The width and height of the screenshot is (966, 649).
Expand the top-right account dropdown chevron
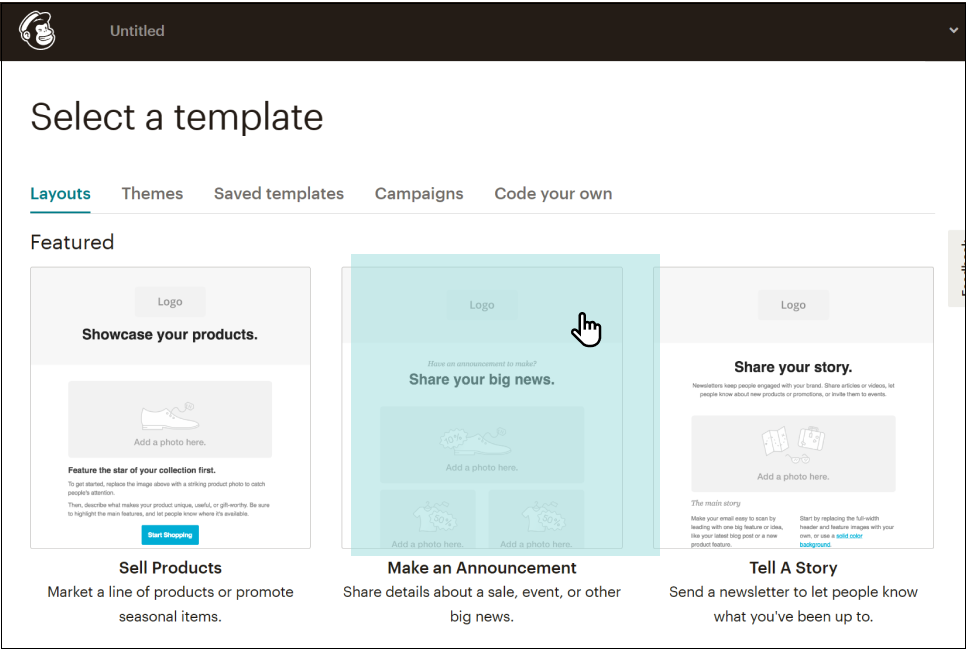pyautogui.click(x=953, y=30)
